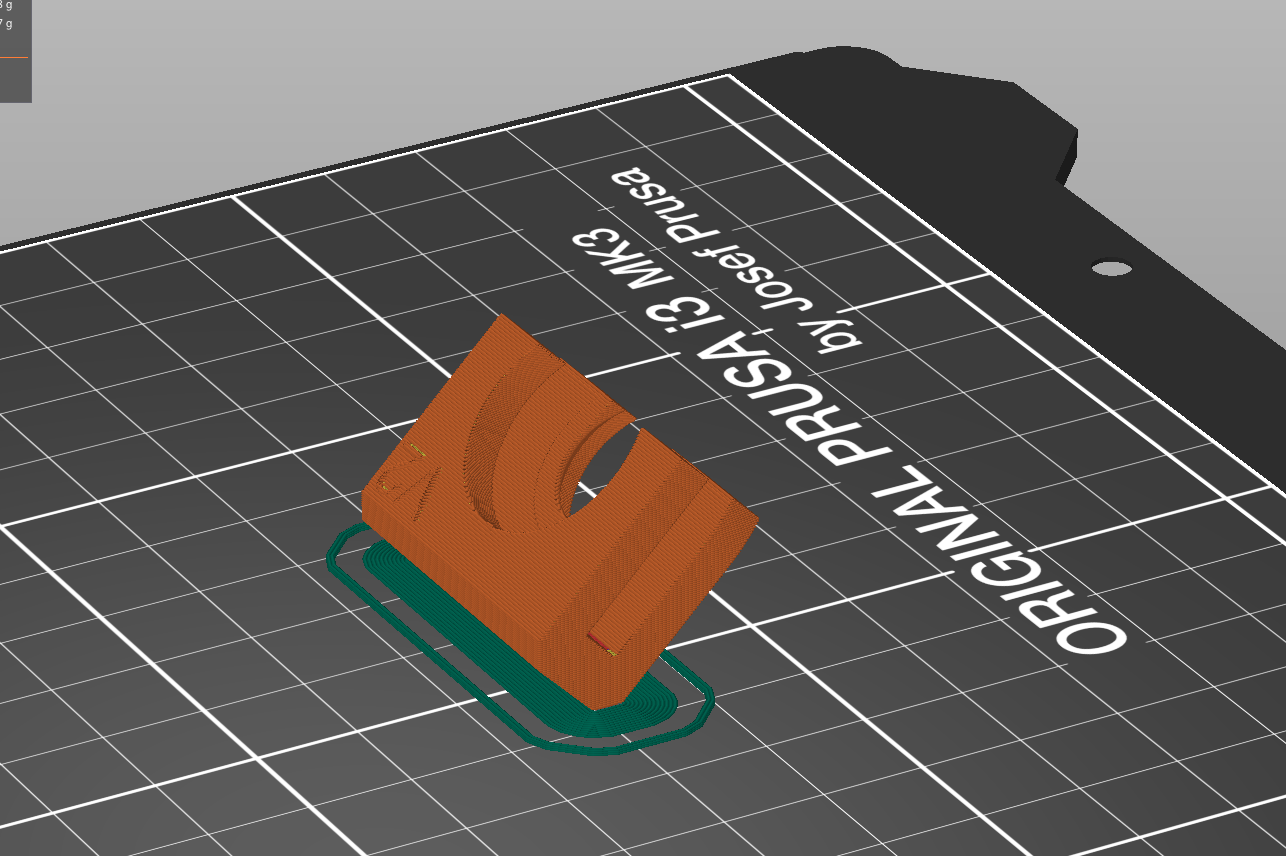Click the topmost corner of the orange model
This screenshot has width=1286, height=856.
pyautogui.click(x=501, y=317)
